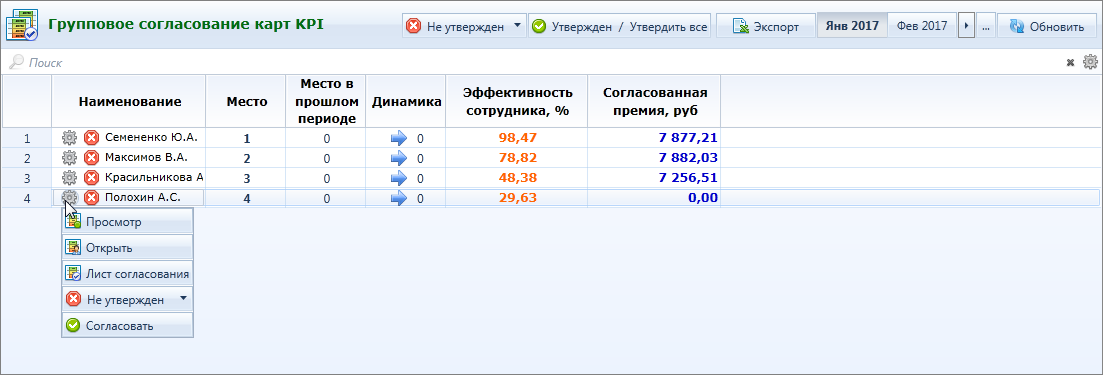The image size is (1103, 375).
Task: Clear search with the small x icon
Action: (x=1071, y=63)
